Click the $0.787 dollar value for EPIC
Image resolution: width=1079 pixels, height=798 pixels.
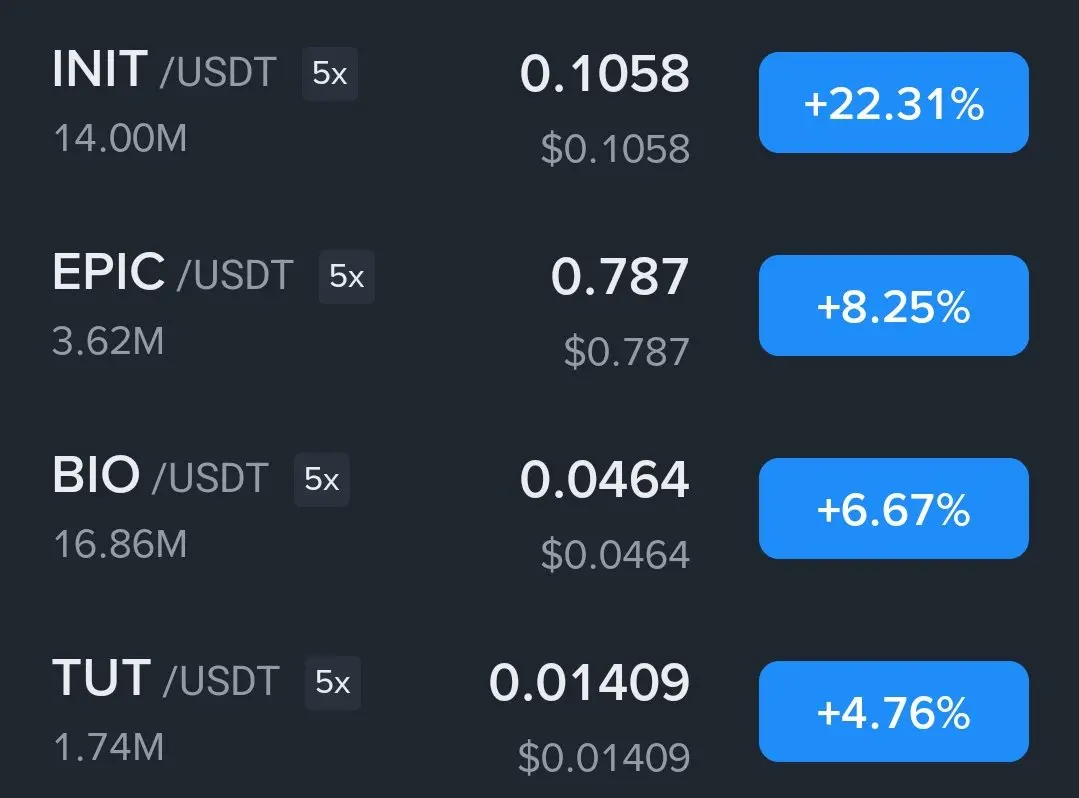(x=626, y=352)
